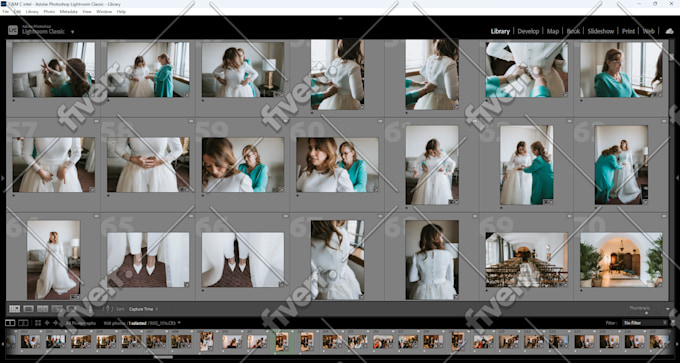Viewport: 680px width, 363px height.
Task: Click the main window display icon
Action: pos(10,323)
